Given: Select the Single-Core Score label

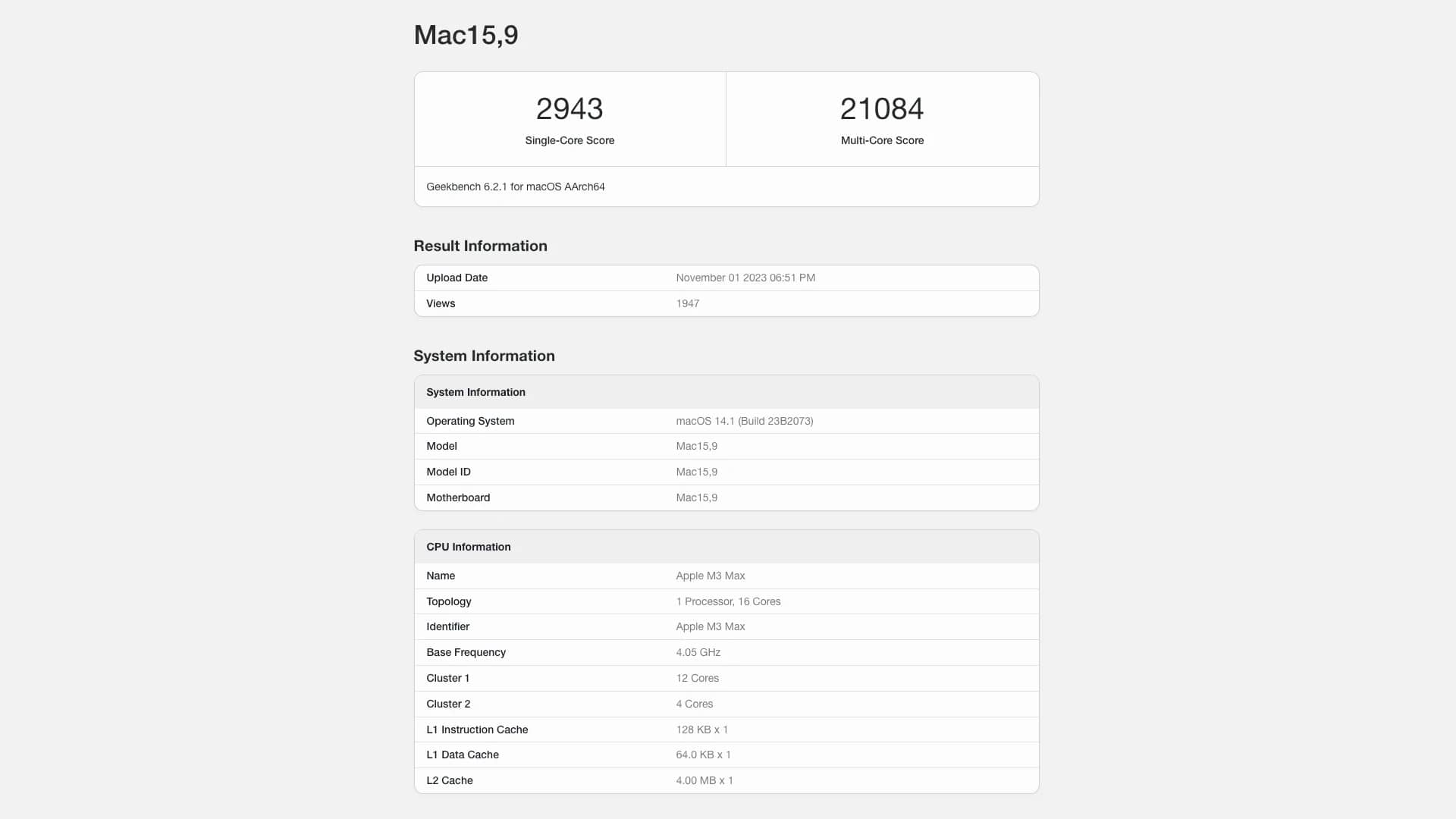Looking at the screenshot, I should (570, 140).
